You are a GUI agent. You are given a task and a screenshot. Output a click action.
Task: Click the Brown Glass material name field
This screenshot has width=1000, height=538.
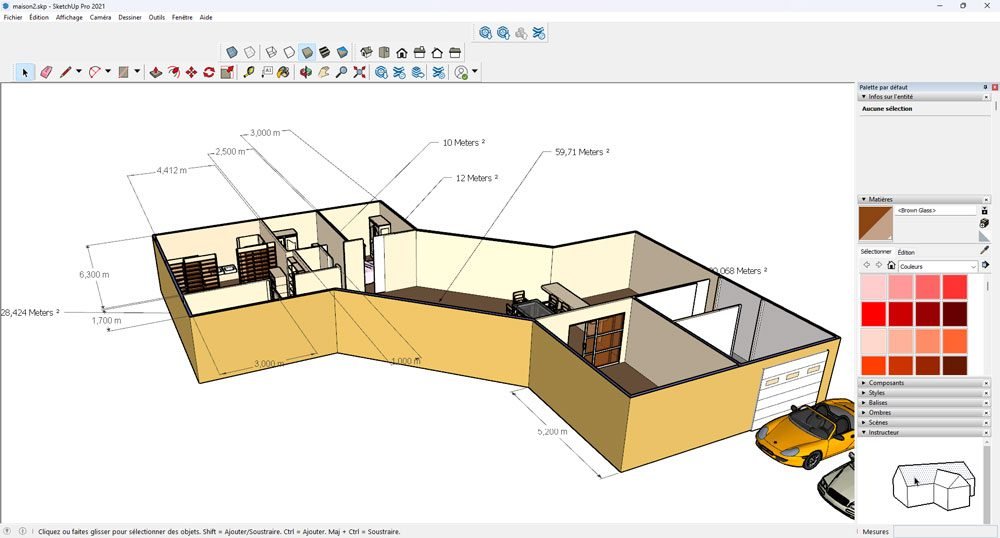click(936, 210)
